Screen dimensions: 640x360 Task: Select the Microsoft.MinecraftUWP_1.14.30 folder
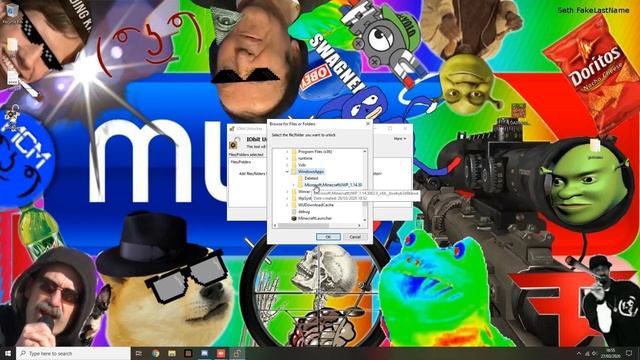click(333, 185)
